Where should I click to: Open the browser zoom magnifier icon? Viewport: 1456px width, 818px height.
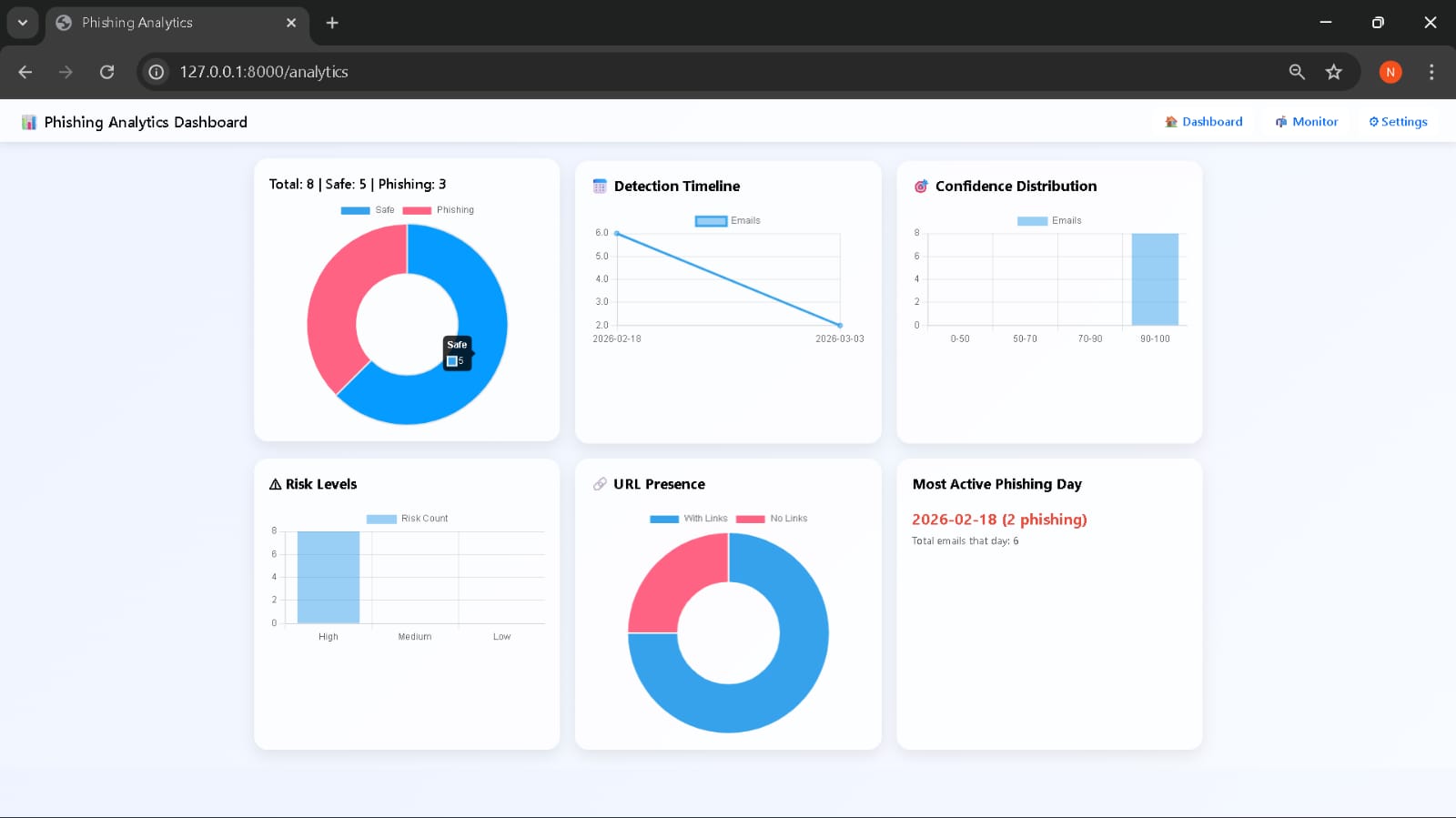[x=1297, y=72]
